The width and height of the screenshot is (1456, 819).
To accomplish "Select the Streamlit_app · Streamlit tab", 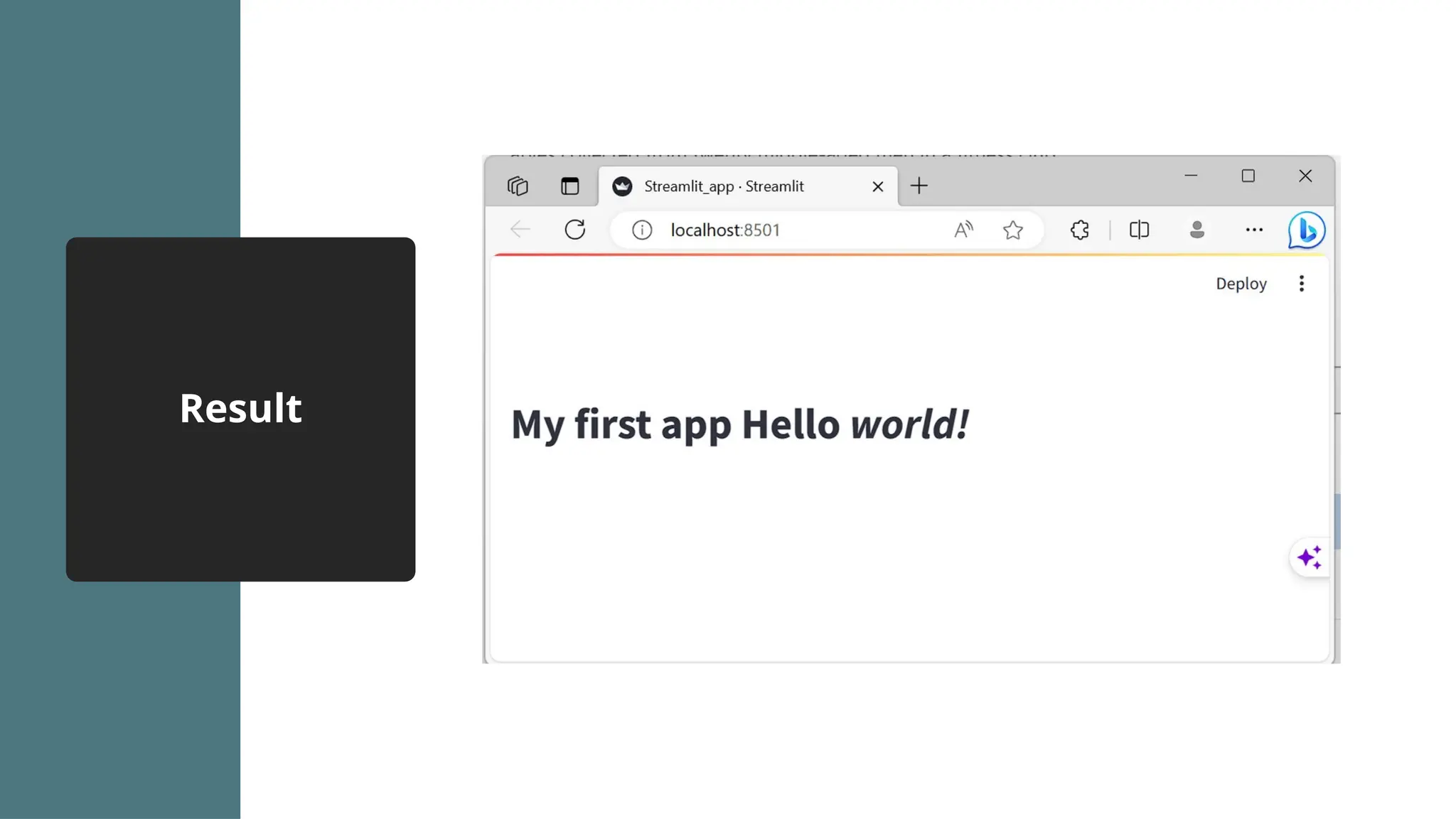I will coord(724,186).
